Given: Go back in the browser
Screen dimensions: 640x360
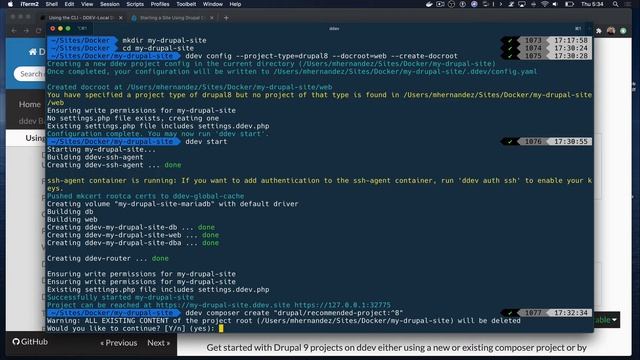Looking at the screenshot, I should (x=14, y=31).
